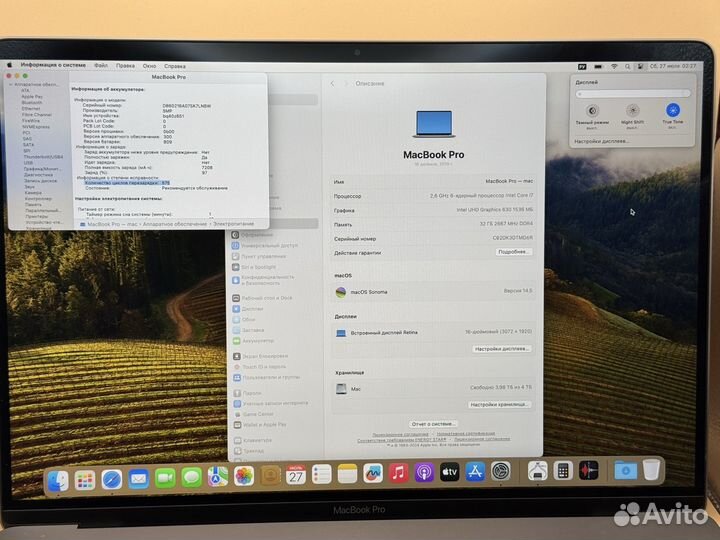This screenshot has height=540, width=720.
Task: Open Voice Memos from the Dock
Action: pos(588,471)
